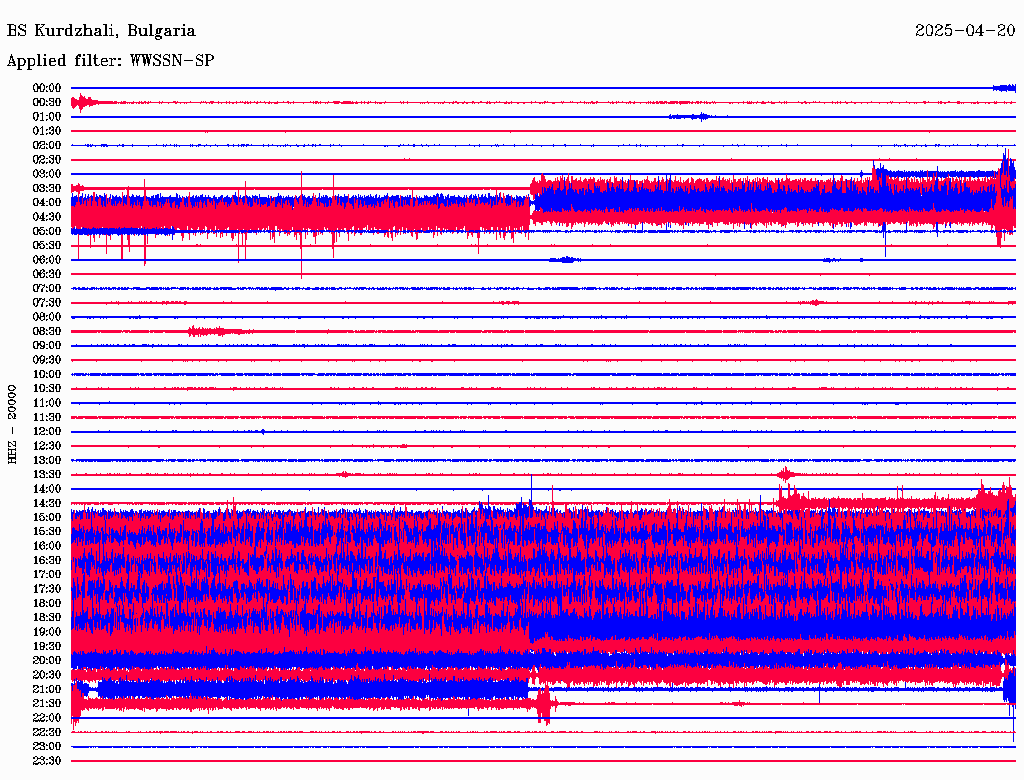Viewport: 1024px width, 780px height.
Task: Click the 23:30 time label
Action: pos(47,760)
